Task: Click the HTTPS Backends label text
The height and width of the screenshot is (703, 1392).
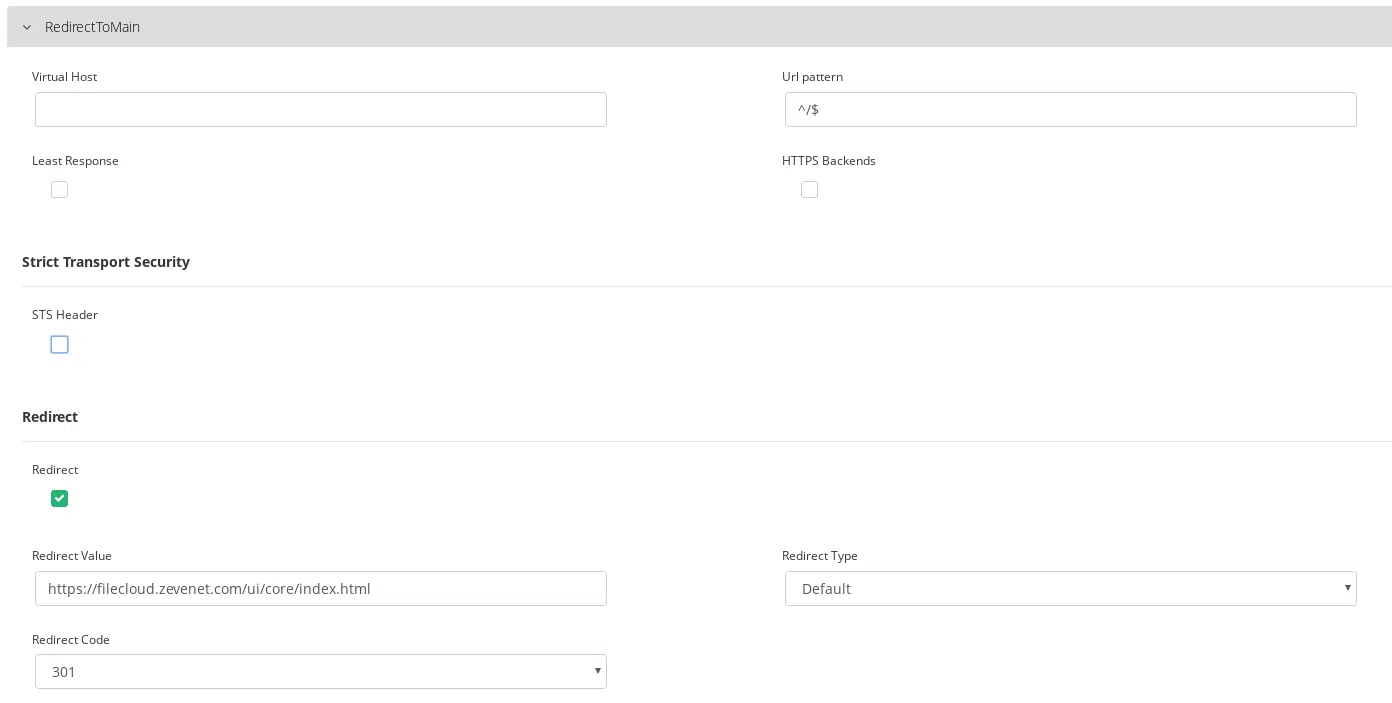Action: [x=828, y=161]
